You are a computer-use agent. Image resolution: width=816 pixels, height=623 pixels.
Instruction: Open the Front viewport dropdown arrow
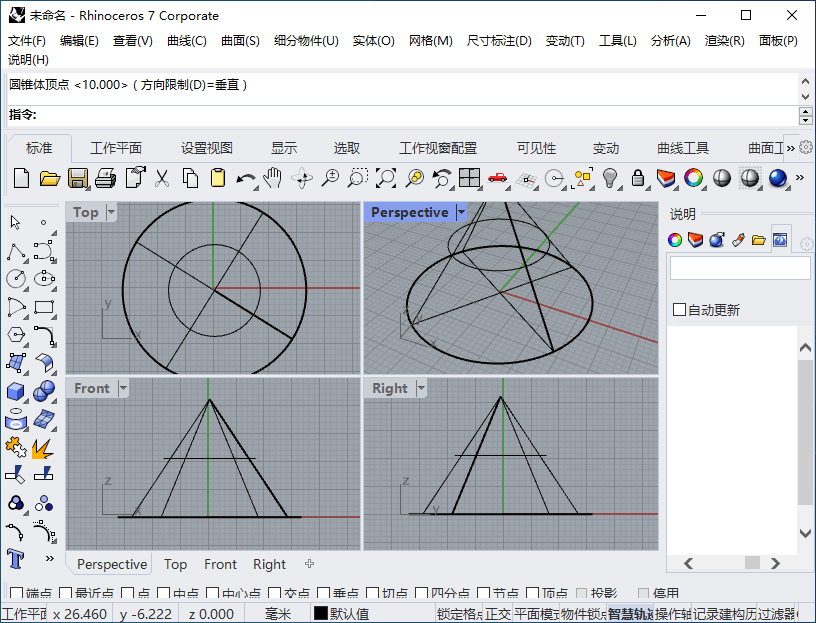coord(123,388)
